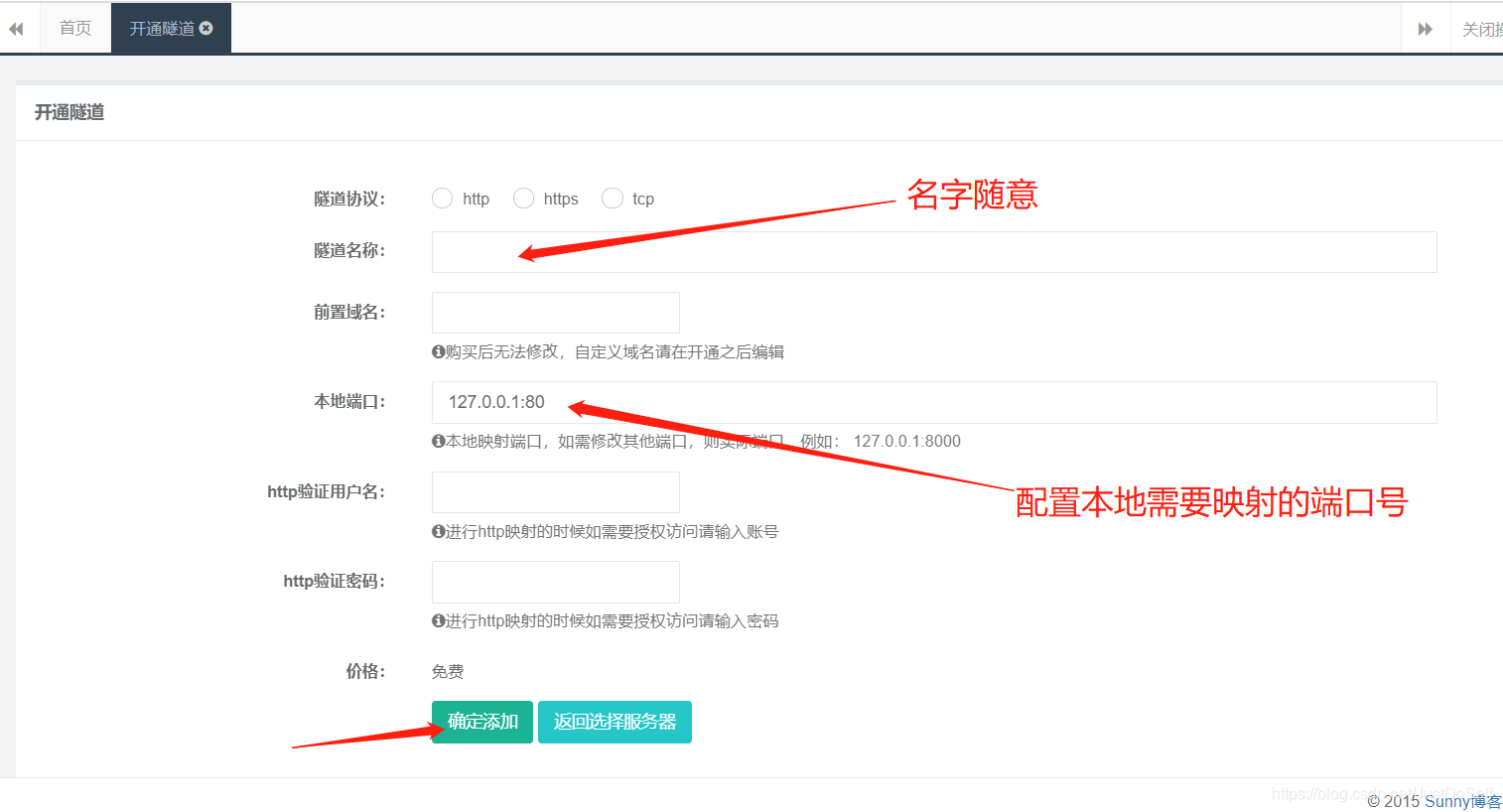The image size is (1503, 812).
Task: Click the https label text
Action: coord(561,199)
